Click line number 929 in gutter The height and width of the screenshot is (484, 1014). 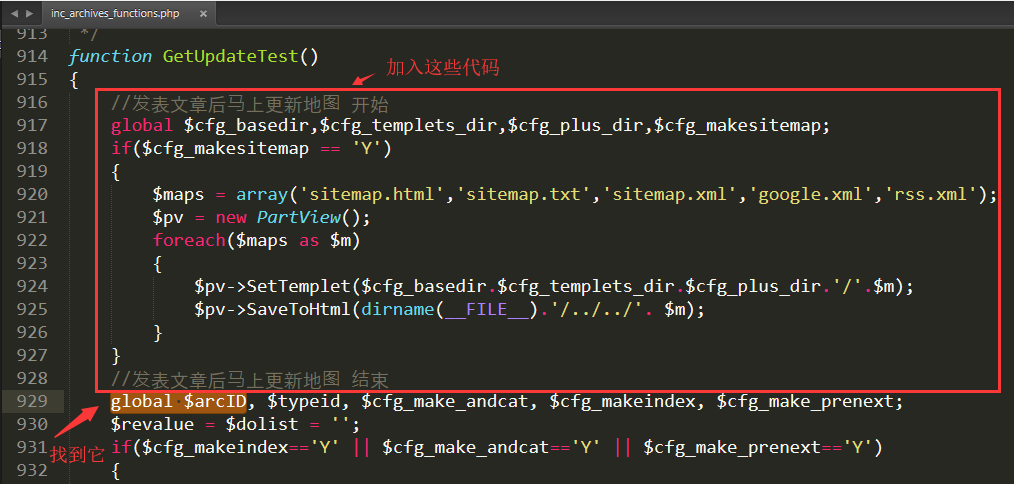coord(32,402)
